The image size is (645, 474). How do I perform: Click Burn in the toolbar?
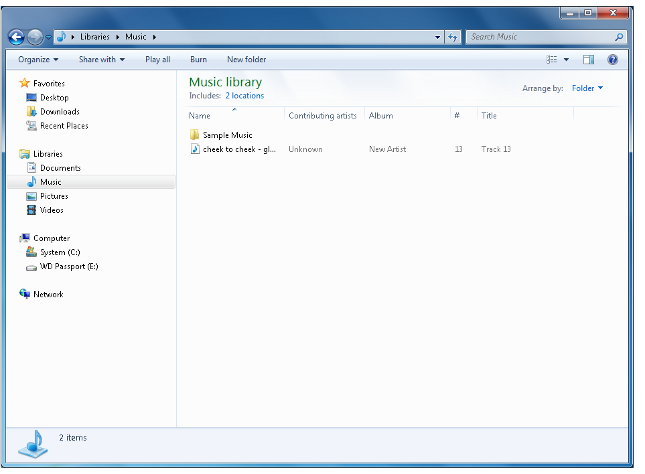point(198,60)
